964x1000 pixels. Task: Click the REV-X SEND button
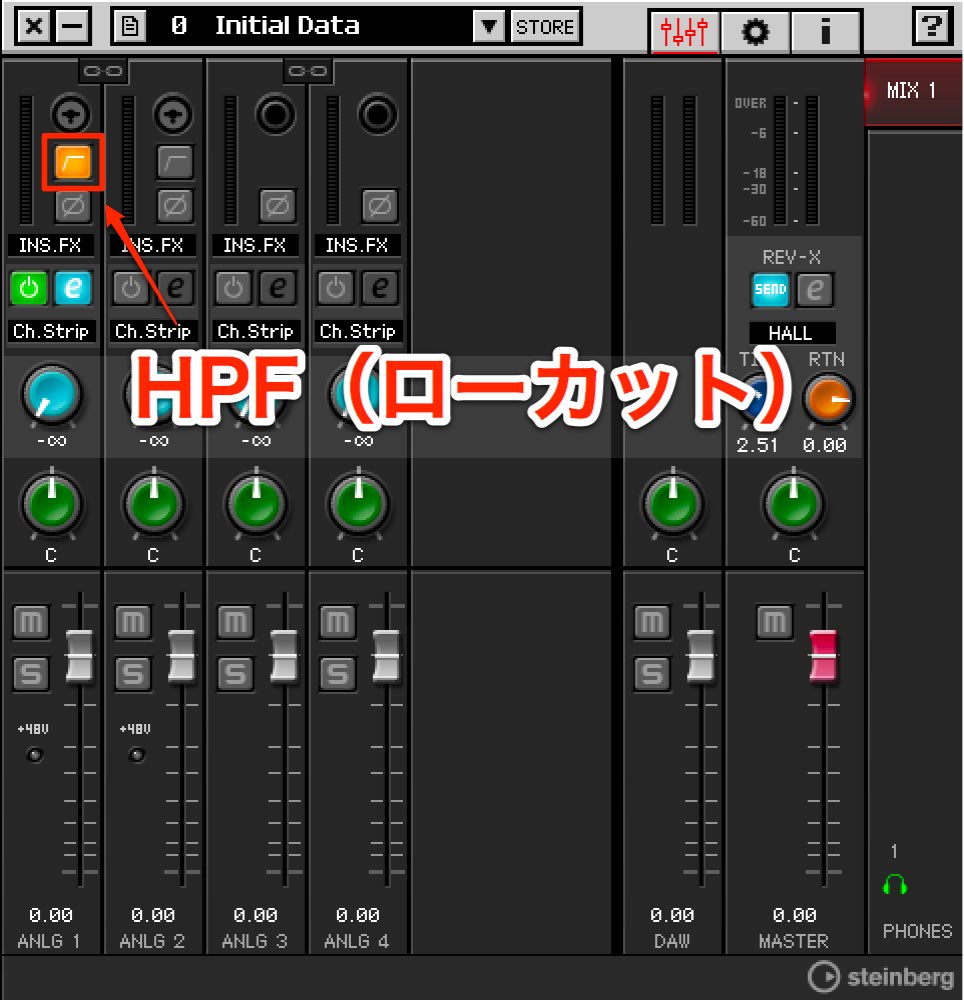770,290
